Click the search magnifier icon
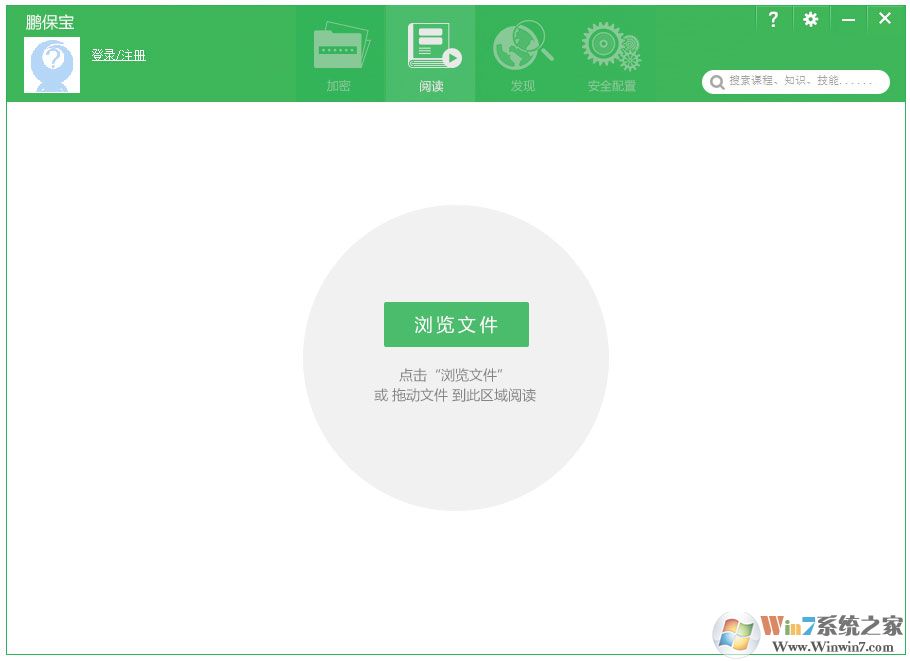This screenshot has width=910, height=661. pos(717,82)
